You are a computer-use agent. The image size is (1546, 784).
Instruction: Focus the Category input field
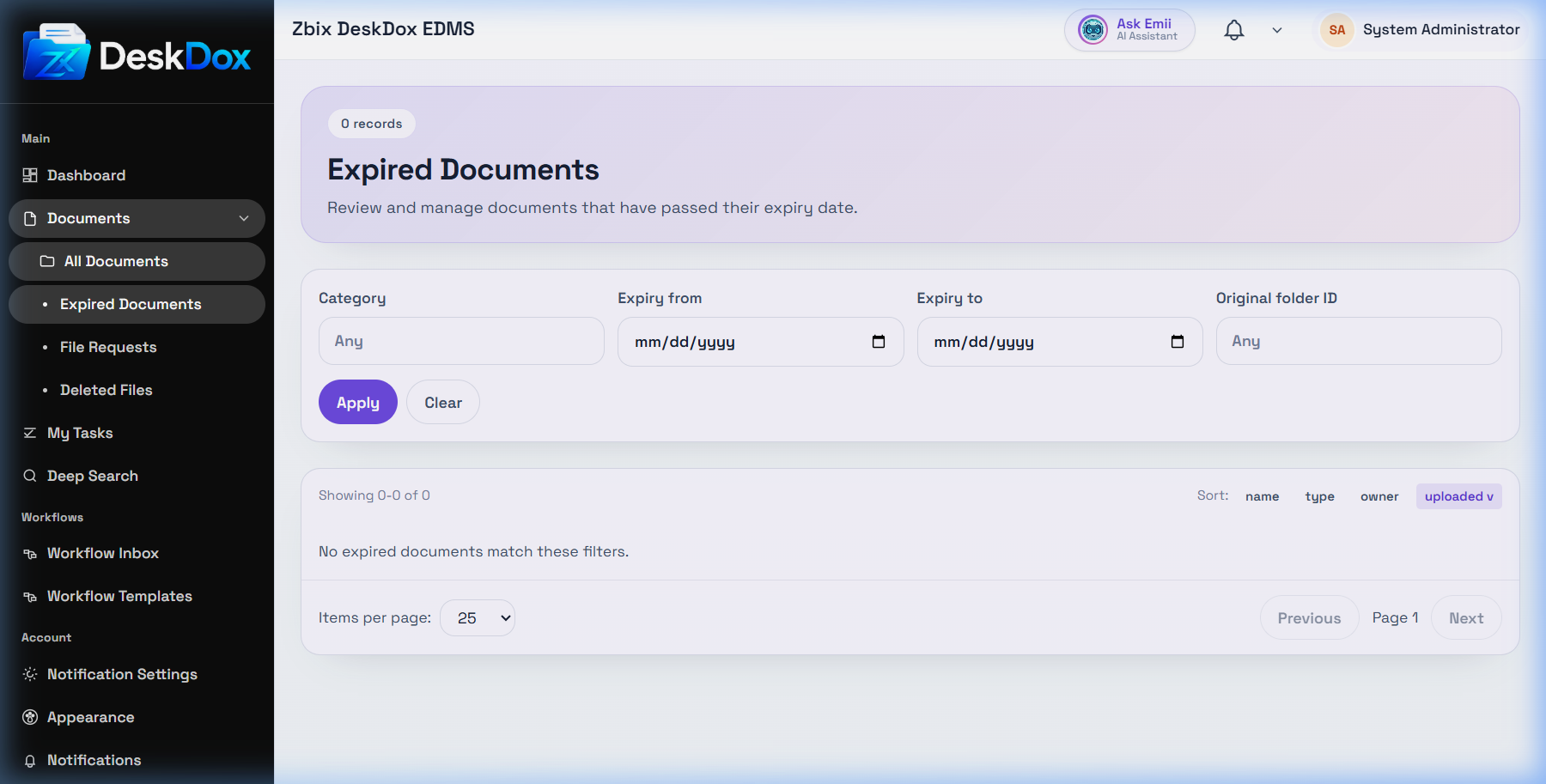point(461,341)
